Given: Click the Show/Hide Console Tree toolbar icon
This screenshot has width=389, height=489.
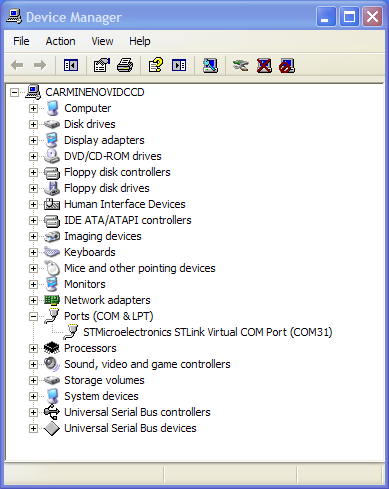Looking at the screenshot, I should [71, 65].
